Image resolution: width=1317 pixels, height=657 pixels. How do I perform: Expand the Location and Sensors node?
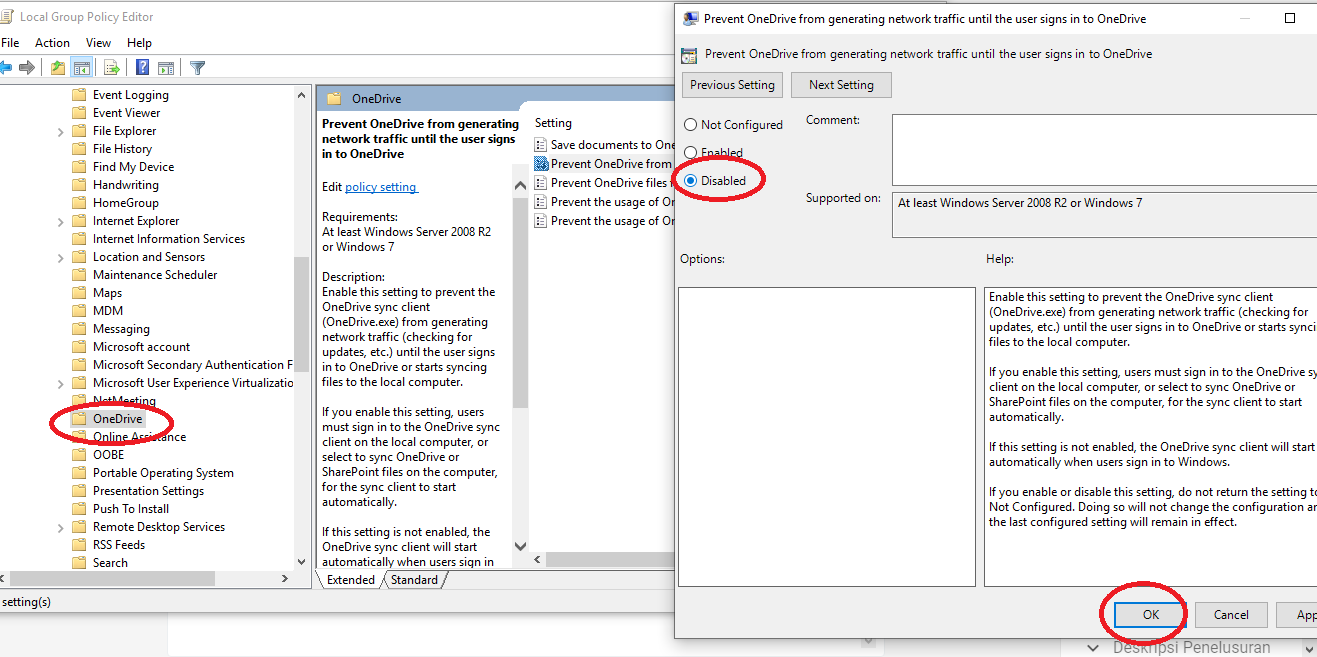pyautogui.click(x=61, y=257)
